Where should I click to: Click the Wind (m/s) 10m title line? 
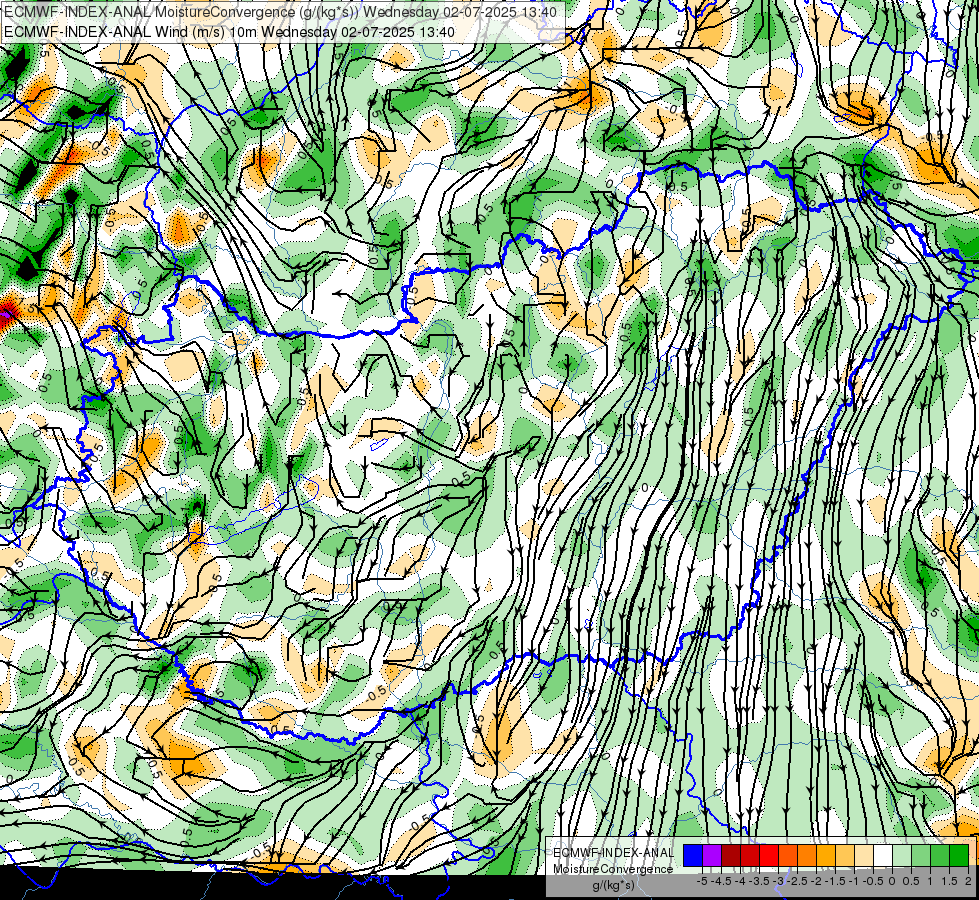(x=229, y=32)
